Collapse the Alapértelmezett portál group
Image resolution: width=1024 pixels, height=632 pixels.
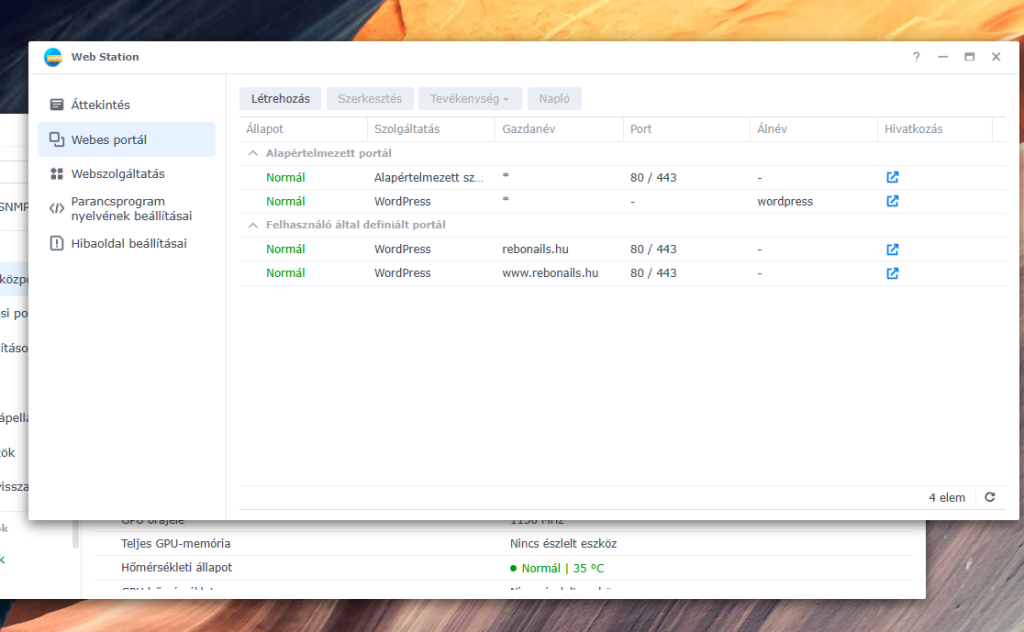point(253,153)
